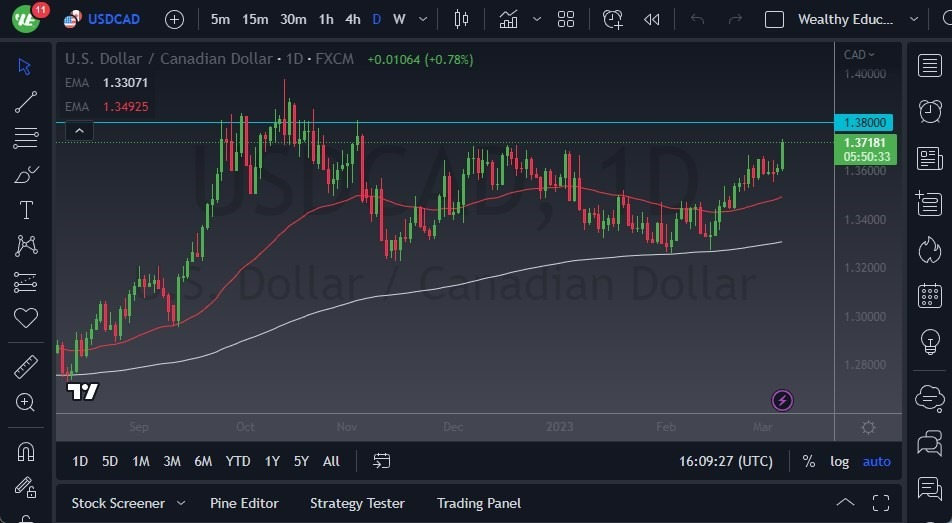Open the Pine Editor tab
This screenshot has height=523, width=952.
tap(244, 504)
